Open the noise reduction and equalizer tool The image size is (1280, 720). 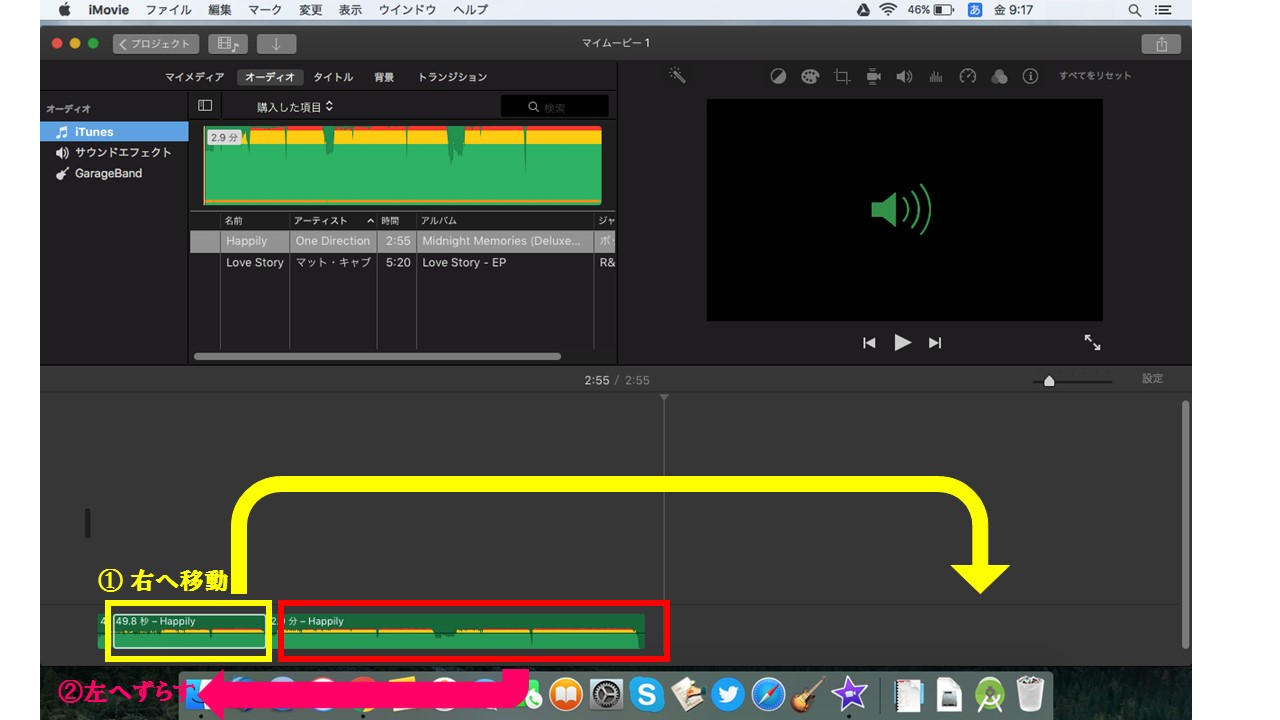936,76
